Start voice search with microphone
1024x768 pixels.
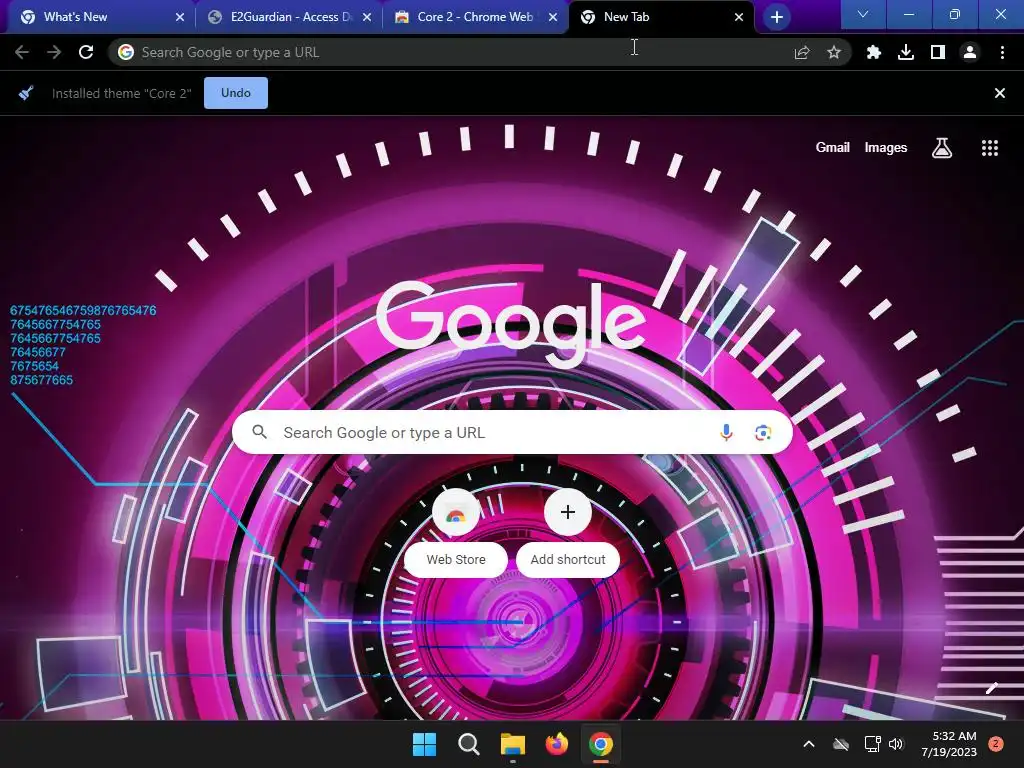point(726,432)
